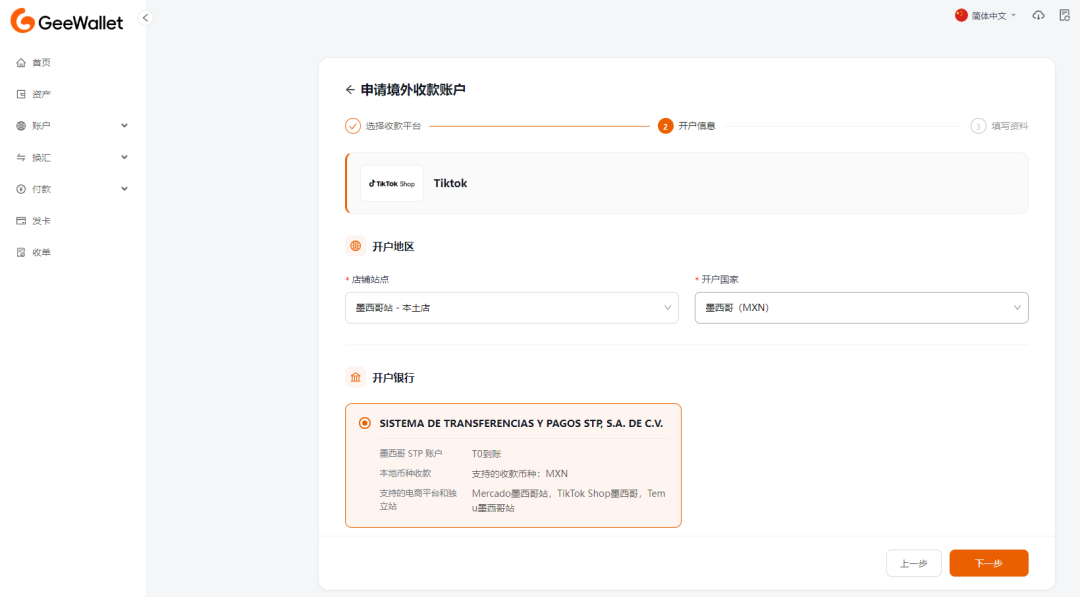This screenshot has width=1080, height=597.
Task: Select the STP bank radio button
Action: (365, 423)
